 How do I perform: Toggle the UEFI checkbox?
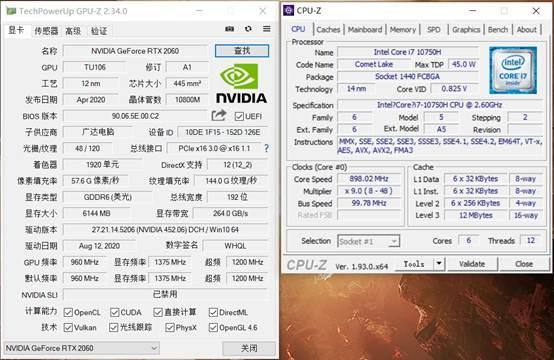239,116
